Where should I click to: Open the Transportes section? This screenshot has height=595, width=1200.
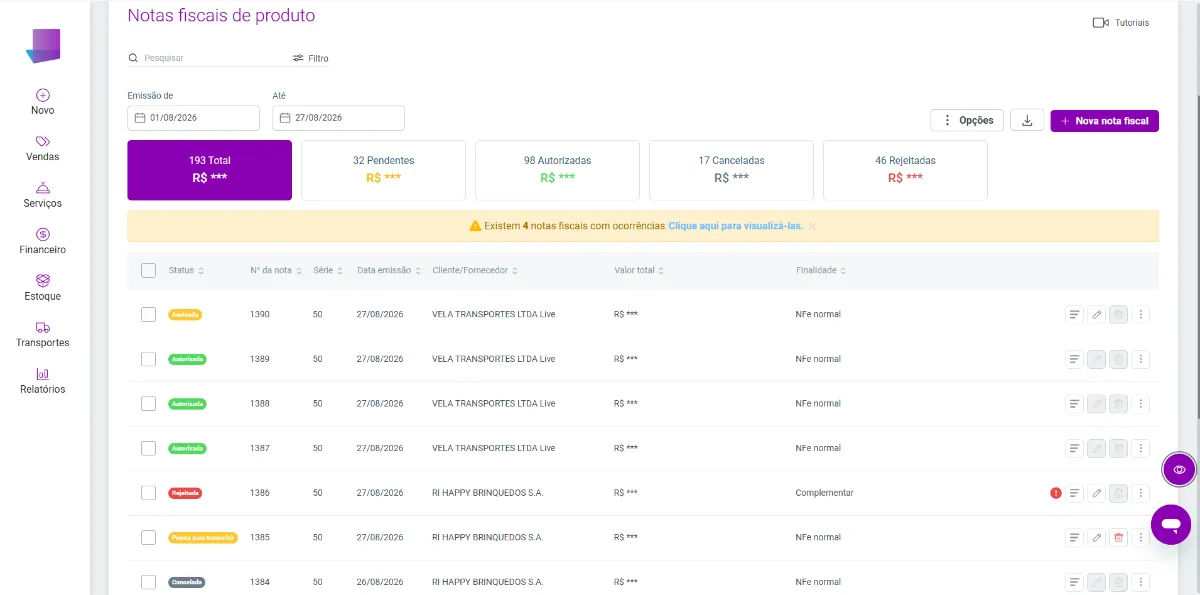pos(43,334)
